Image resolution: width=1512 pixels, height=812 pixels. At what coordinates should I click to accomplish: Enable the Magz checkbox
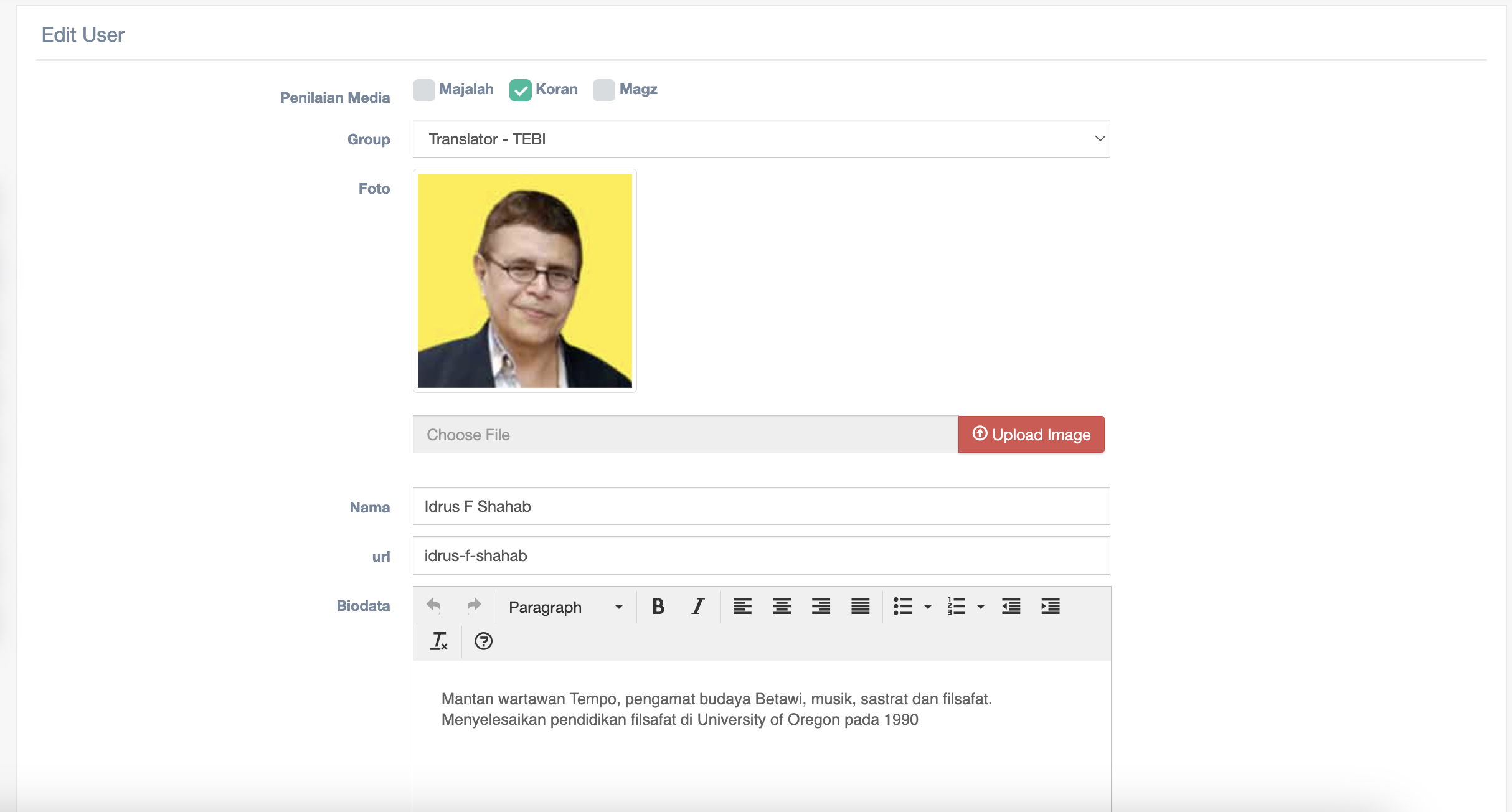(604, 90)
